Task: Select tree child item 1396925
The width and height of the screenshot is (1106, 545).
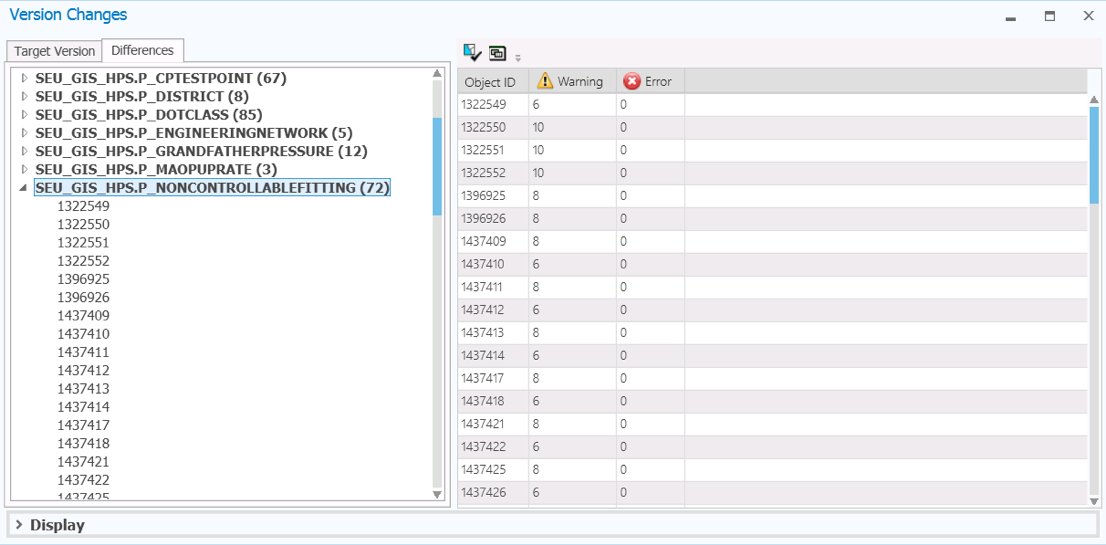Action: [x=83, y=279]
